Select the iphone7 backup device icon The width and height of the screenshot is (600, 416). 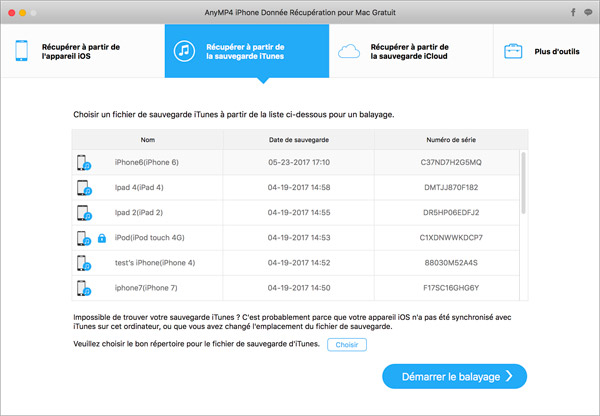(84, 288)
